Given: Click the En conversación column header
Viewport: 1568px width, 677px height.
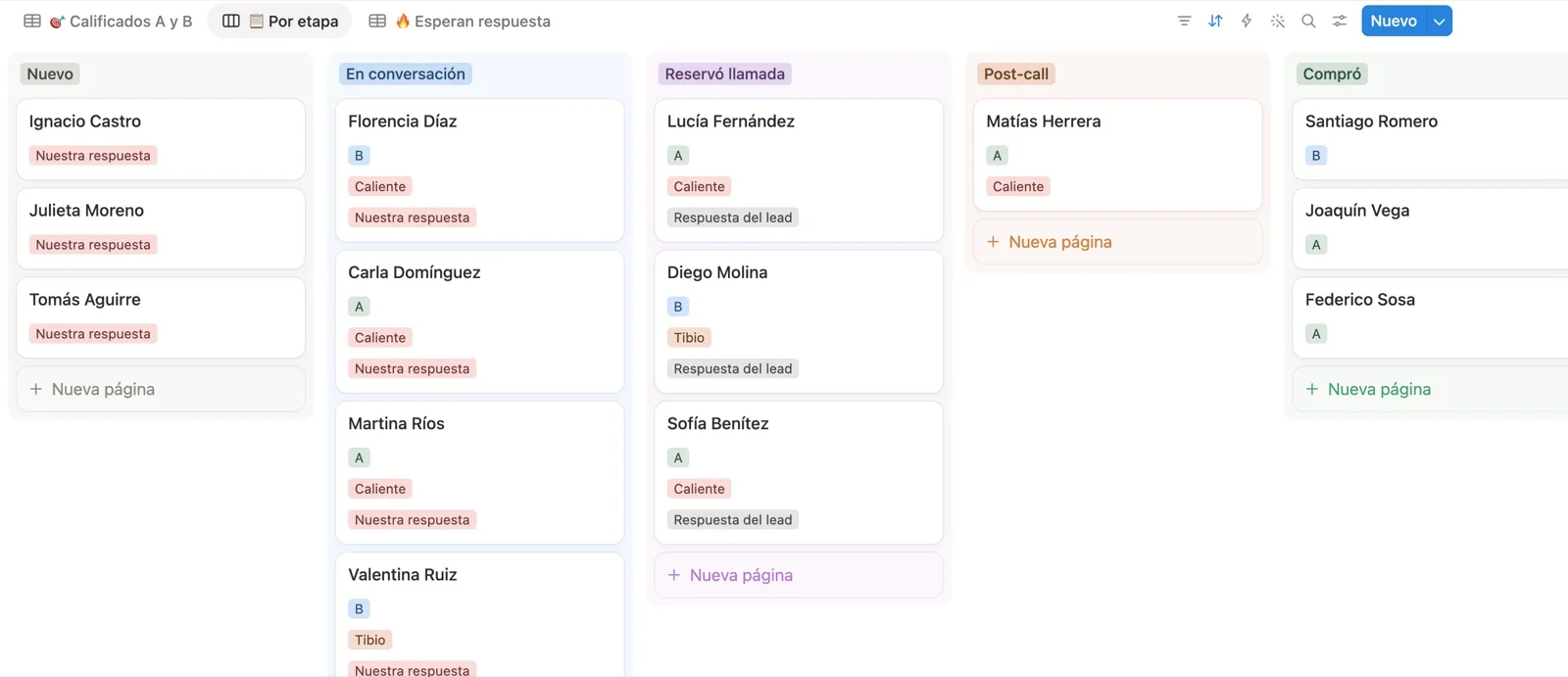Looking at the screenshot, I should coord(406,73).
